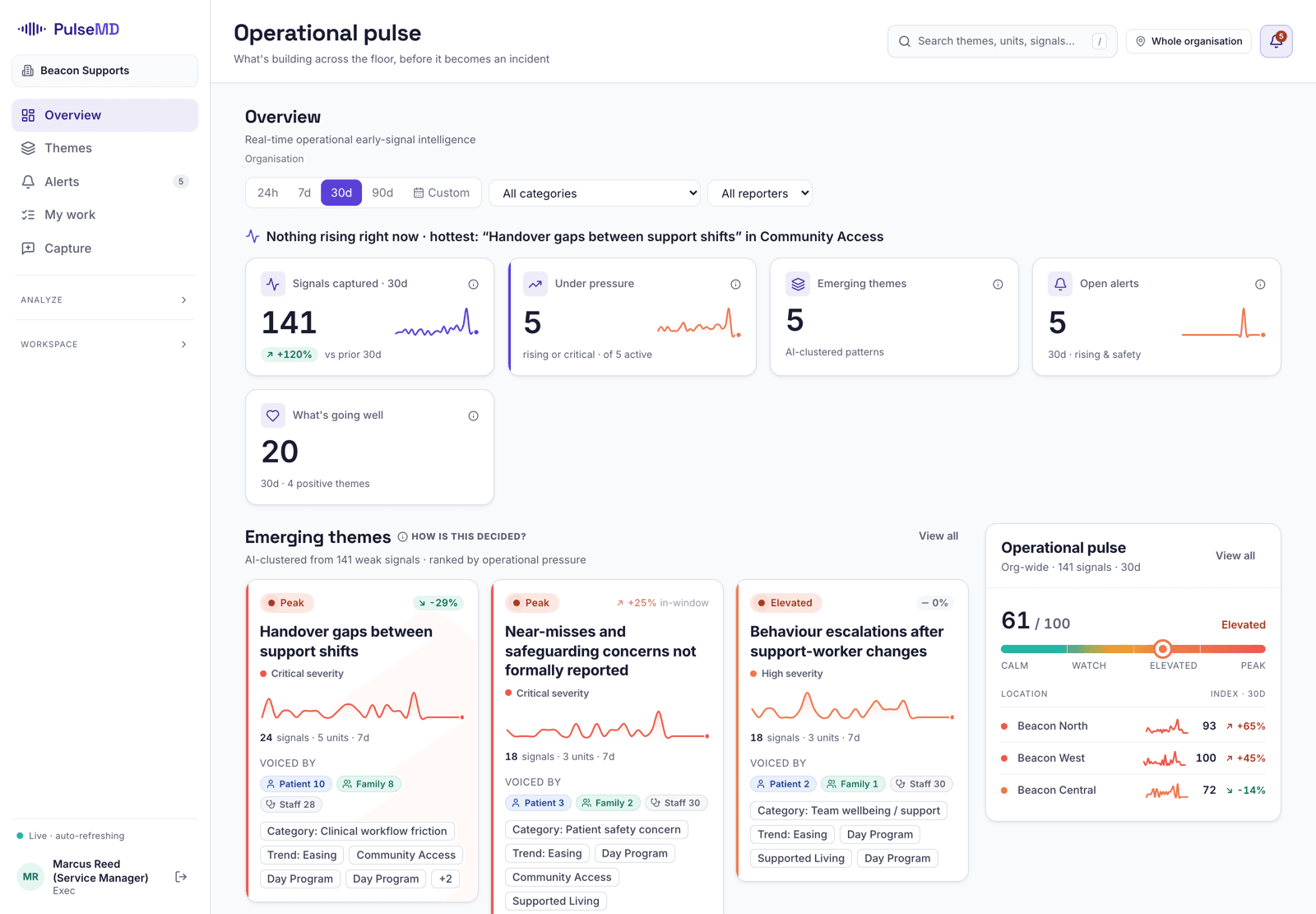Open the Alerts page
This screenshot has width=1316, height=914.
point(104,182)
